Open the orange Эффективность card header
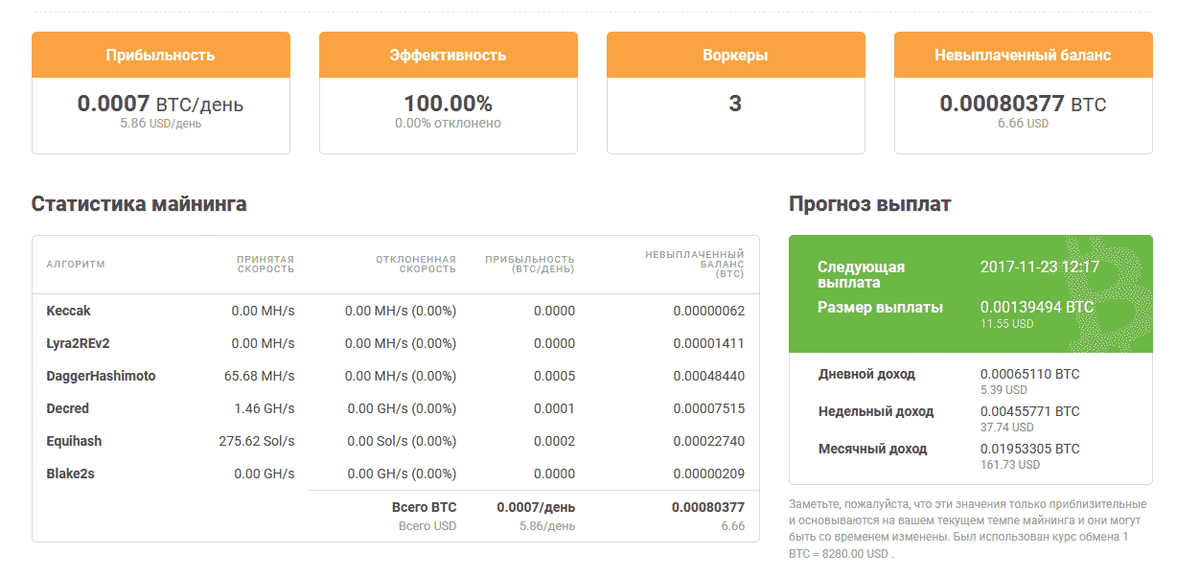 point(448,55)
